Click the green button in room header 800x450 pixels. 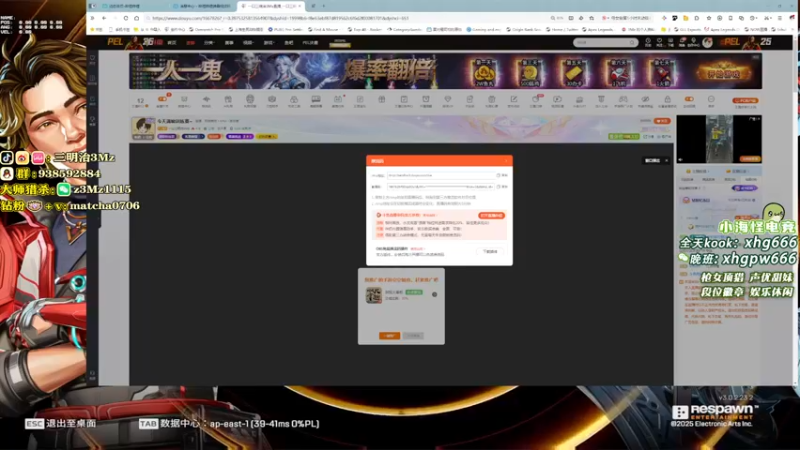point(623,137)
